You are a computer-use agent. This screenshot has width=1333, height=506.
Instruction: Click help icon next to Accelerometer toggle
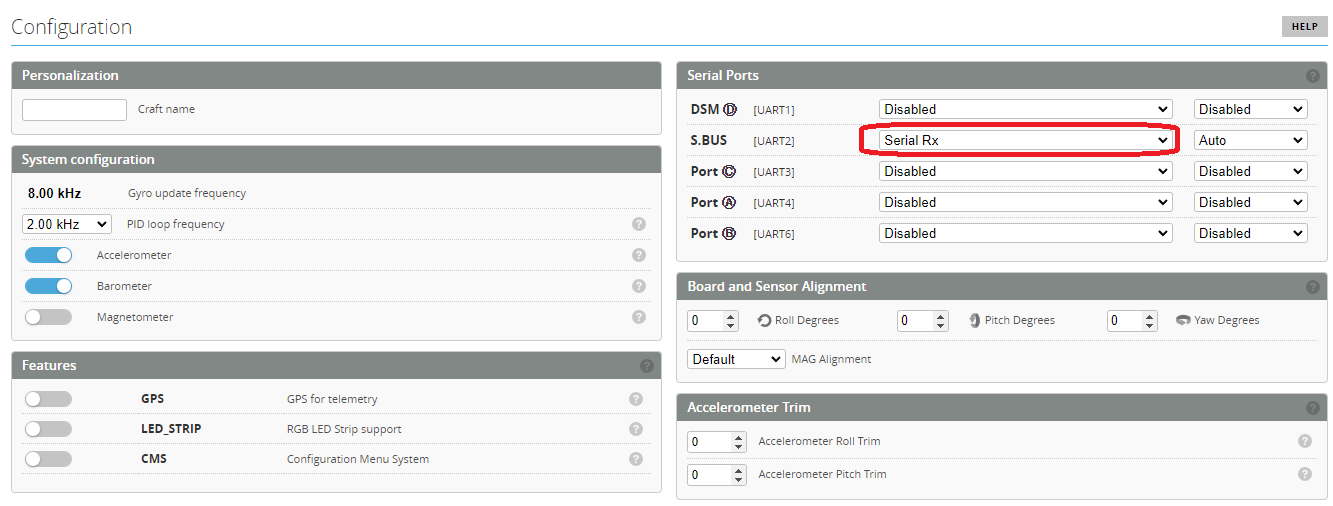[x=639, y=255]
